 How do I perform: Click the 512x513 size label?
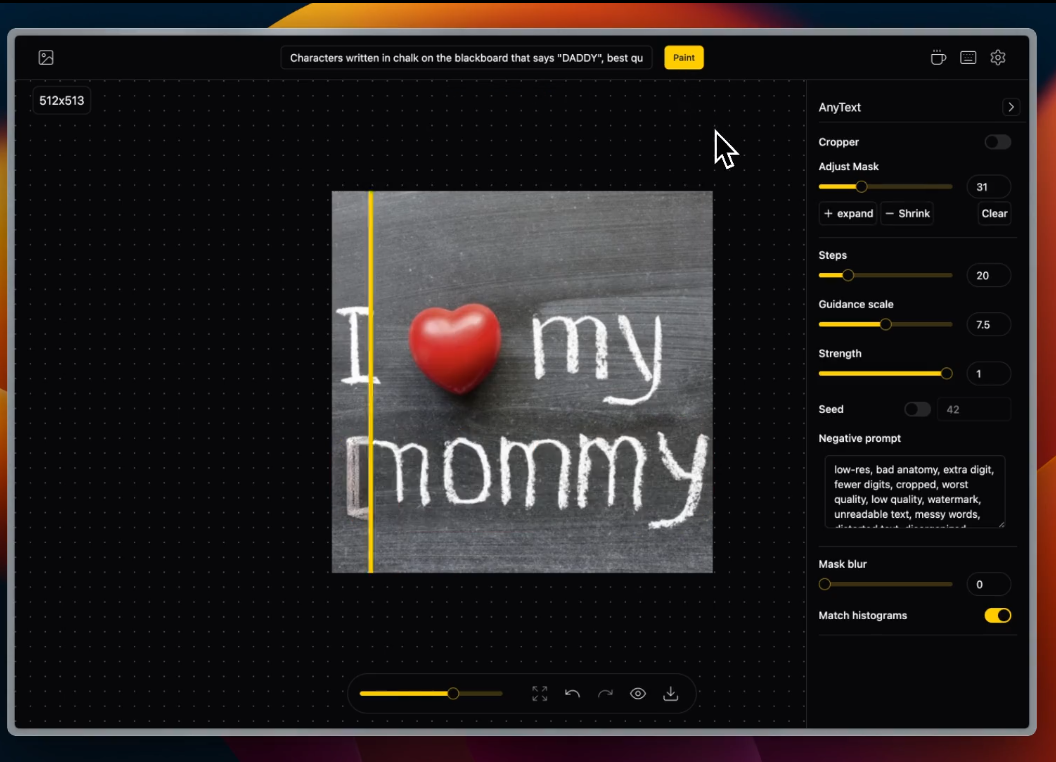61,100
